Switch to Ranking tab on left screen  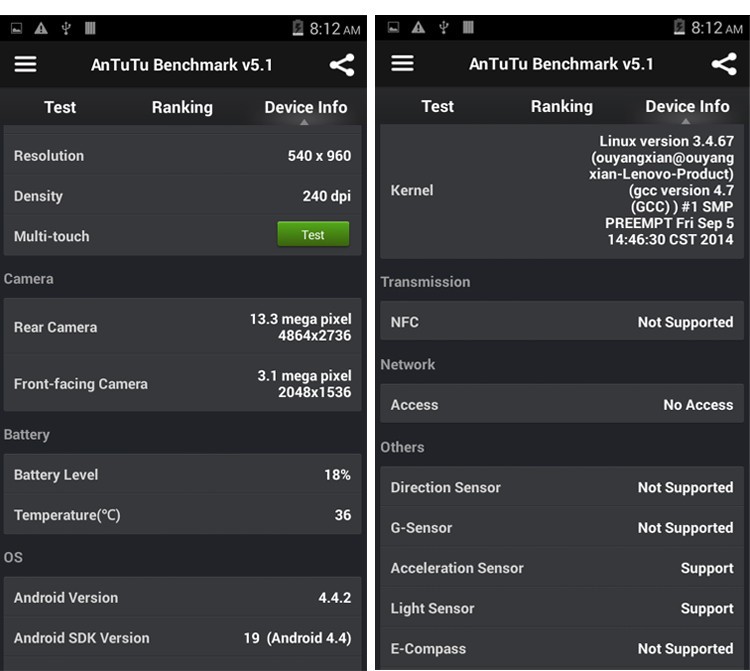pos(182,107)
